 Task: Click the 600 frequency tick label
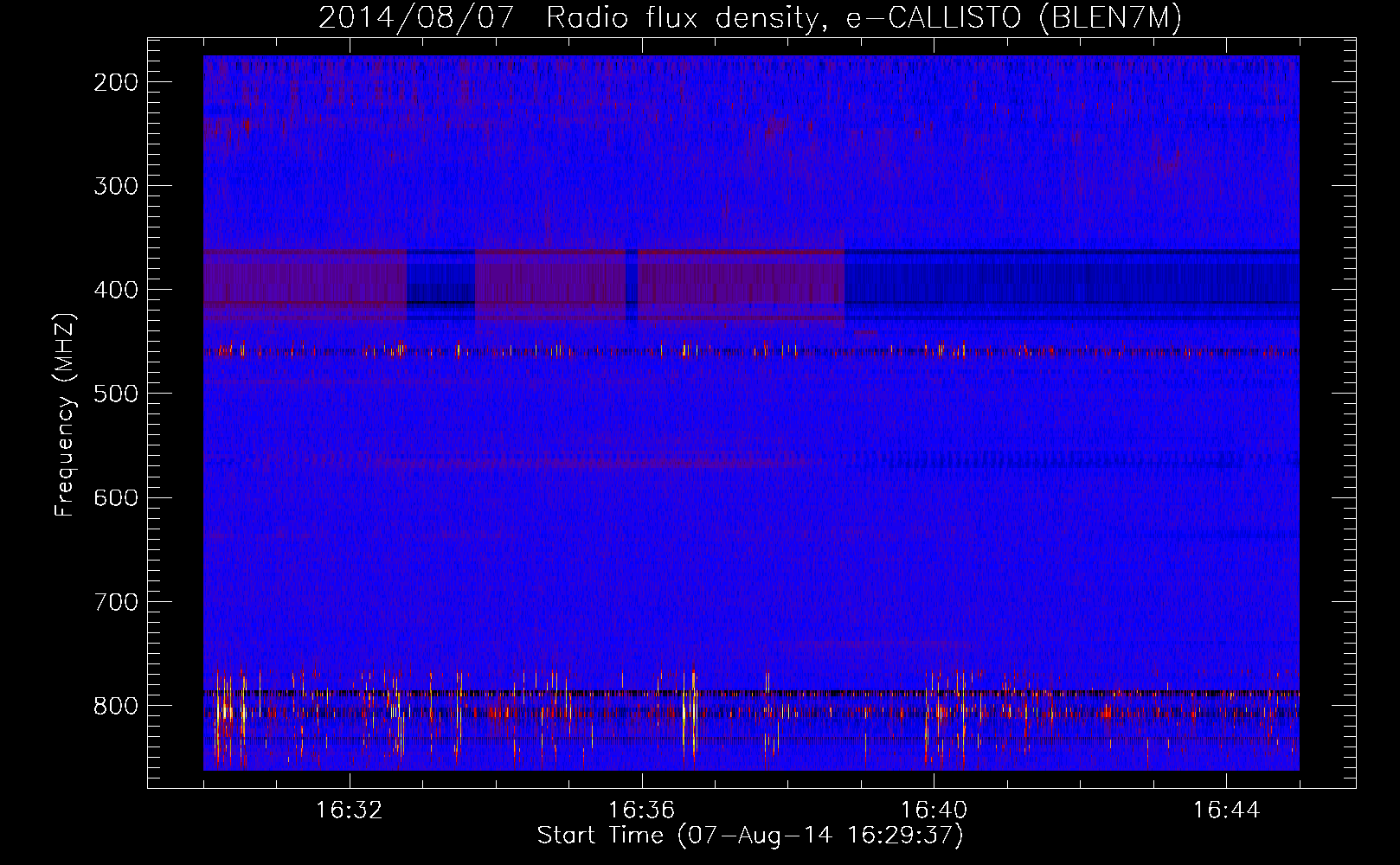pyautogui.click(x=115, y=497)
